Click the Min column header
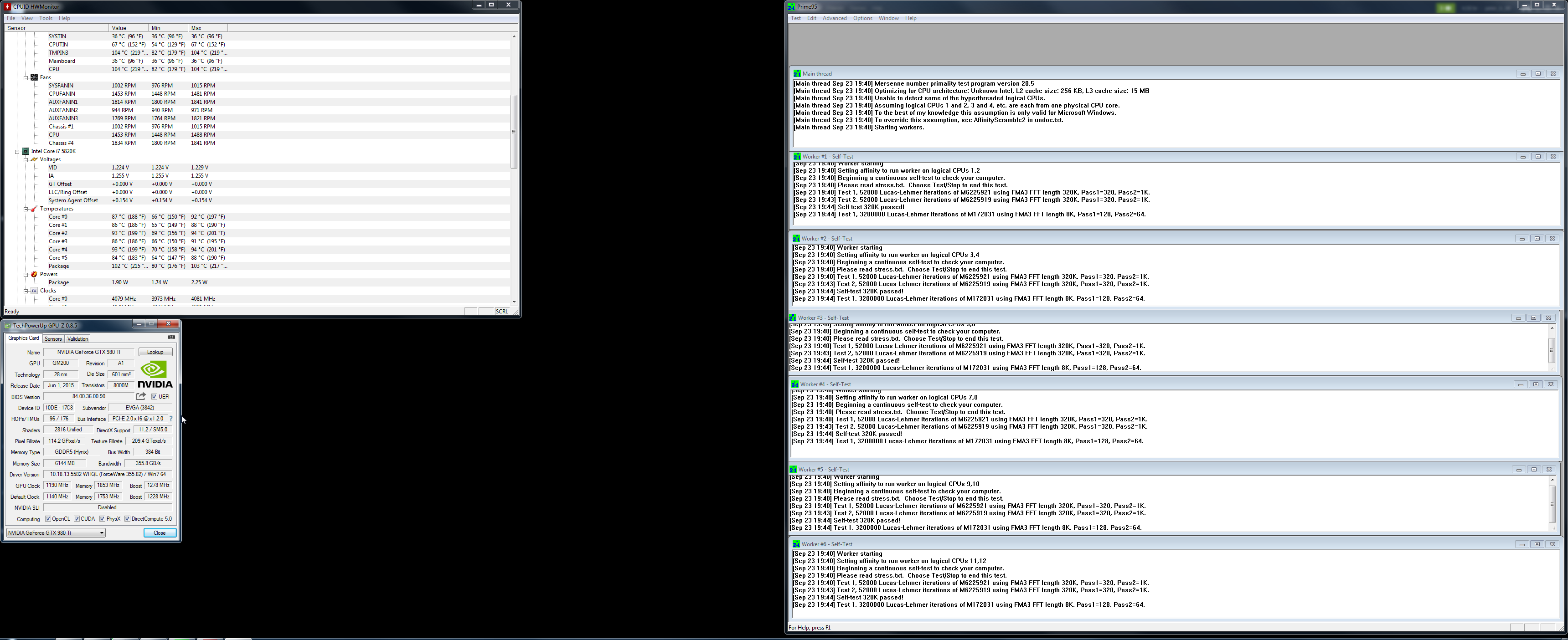This screenshot has height=640, width=1568. click(169, 28)
